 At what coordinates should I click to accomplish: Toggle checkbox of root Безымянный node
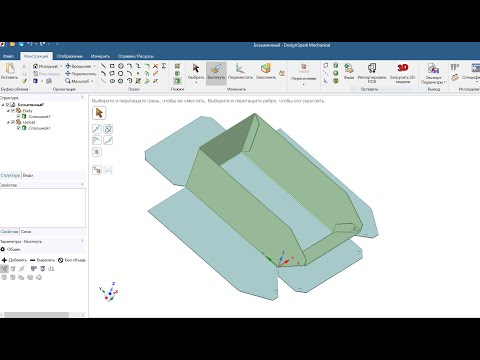click(8, 105)
